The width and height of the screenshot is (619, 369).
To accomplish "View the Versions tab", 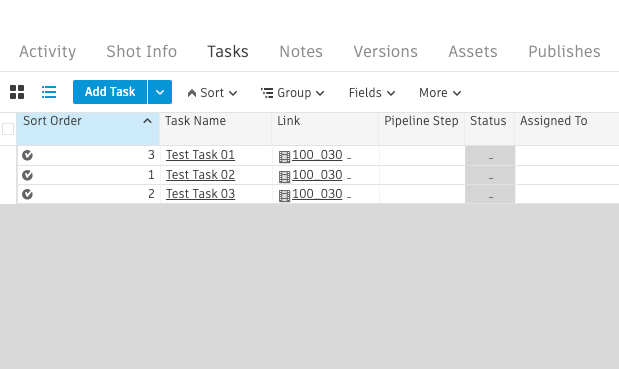I will (386, 52).
